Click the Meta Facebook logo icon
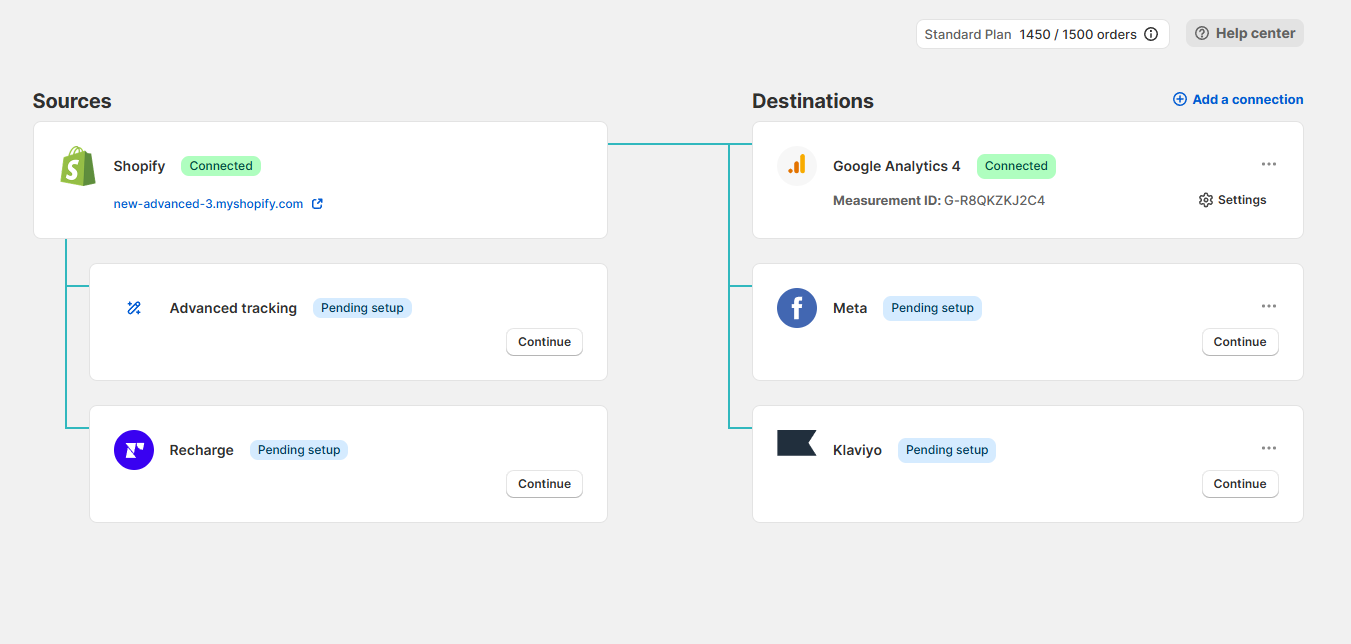1351x644 pixels. (x=797, y=308)
